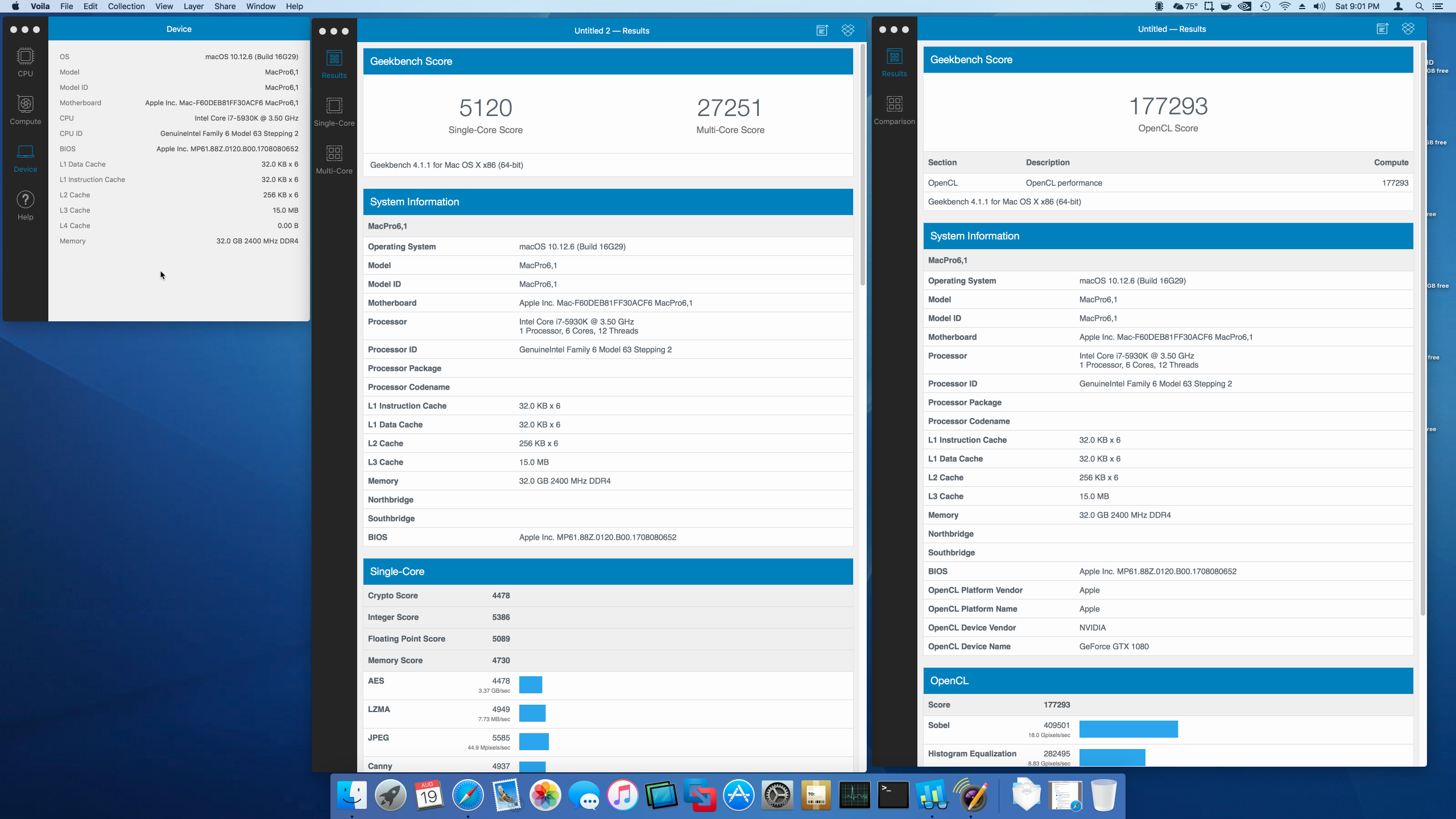The image size is (1456, 819).
Task: Click 'Floating Point Score' row in Single-Core
Action: coord(608,639)
